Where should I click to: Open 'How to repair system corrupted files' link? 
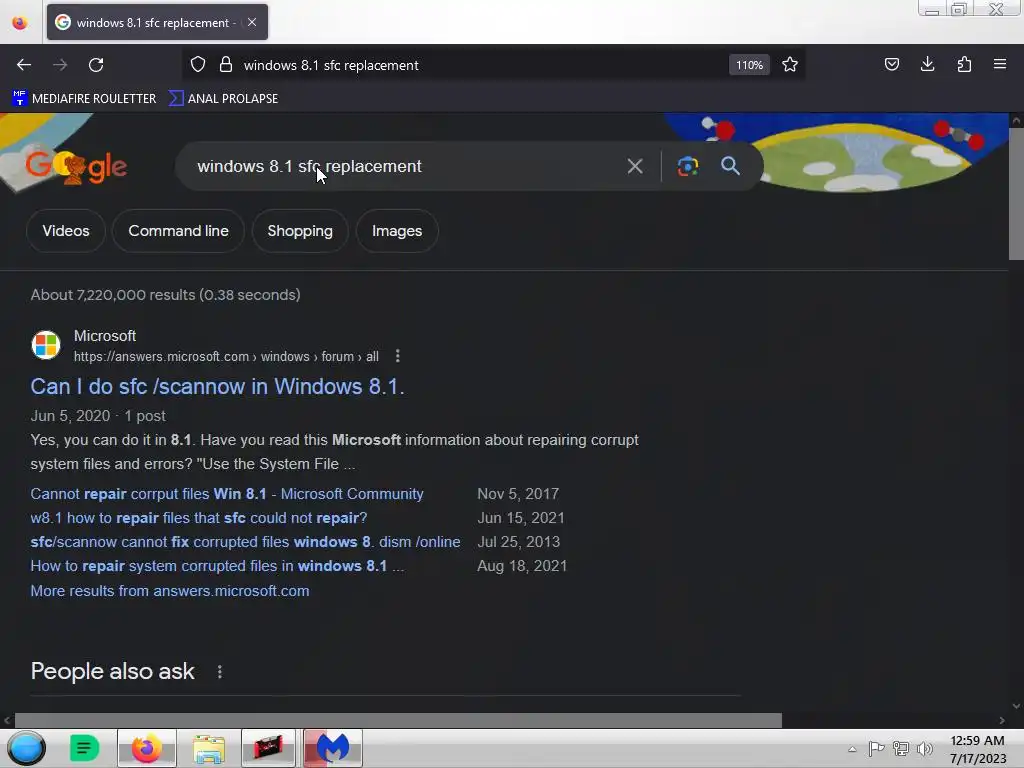pos(217,566)
